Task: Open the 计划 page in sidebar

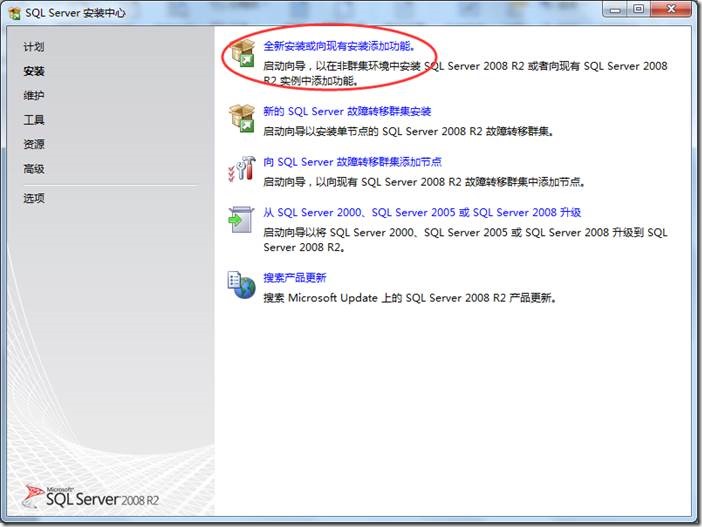Action: click(x=34, y=47)
